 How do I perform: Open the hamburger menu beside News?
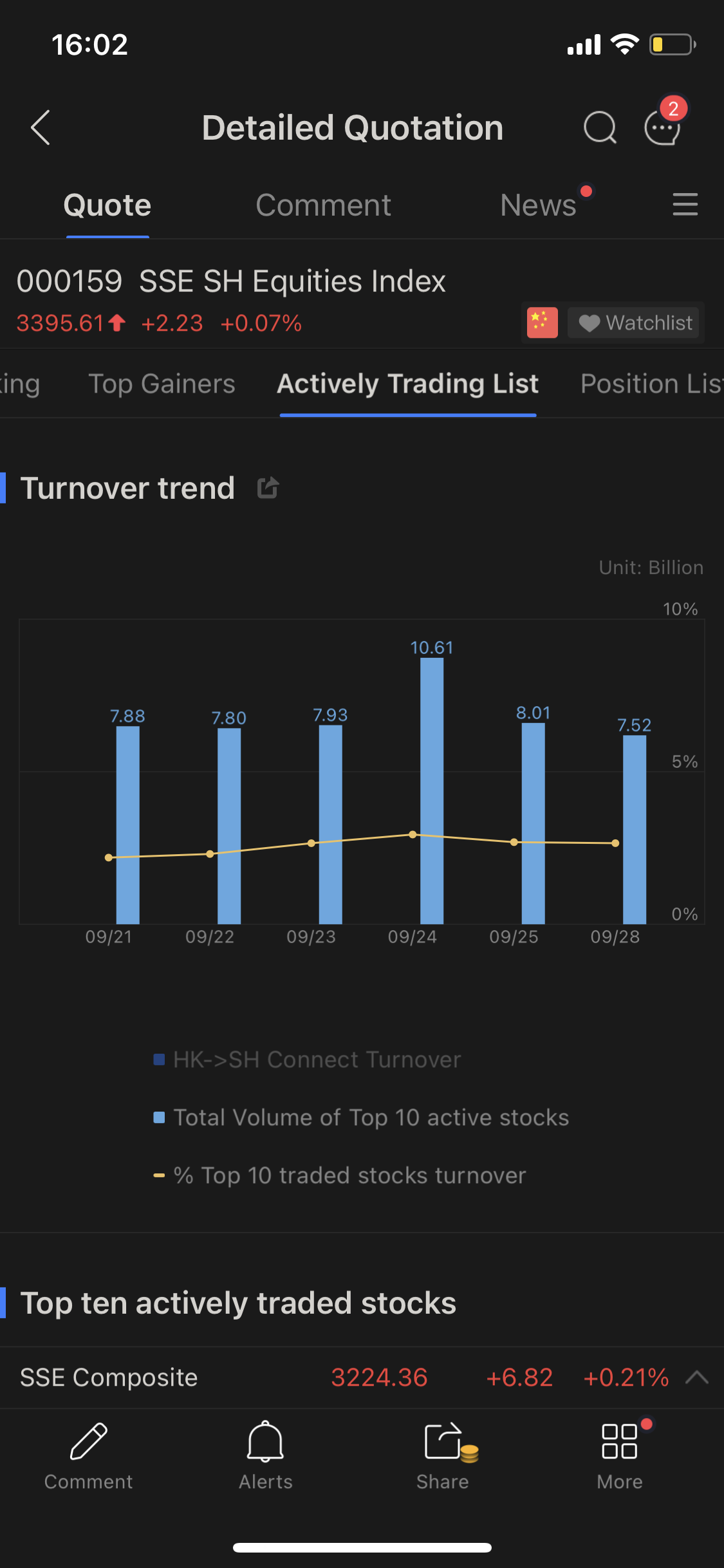tap(685, 205)
